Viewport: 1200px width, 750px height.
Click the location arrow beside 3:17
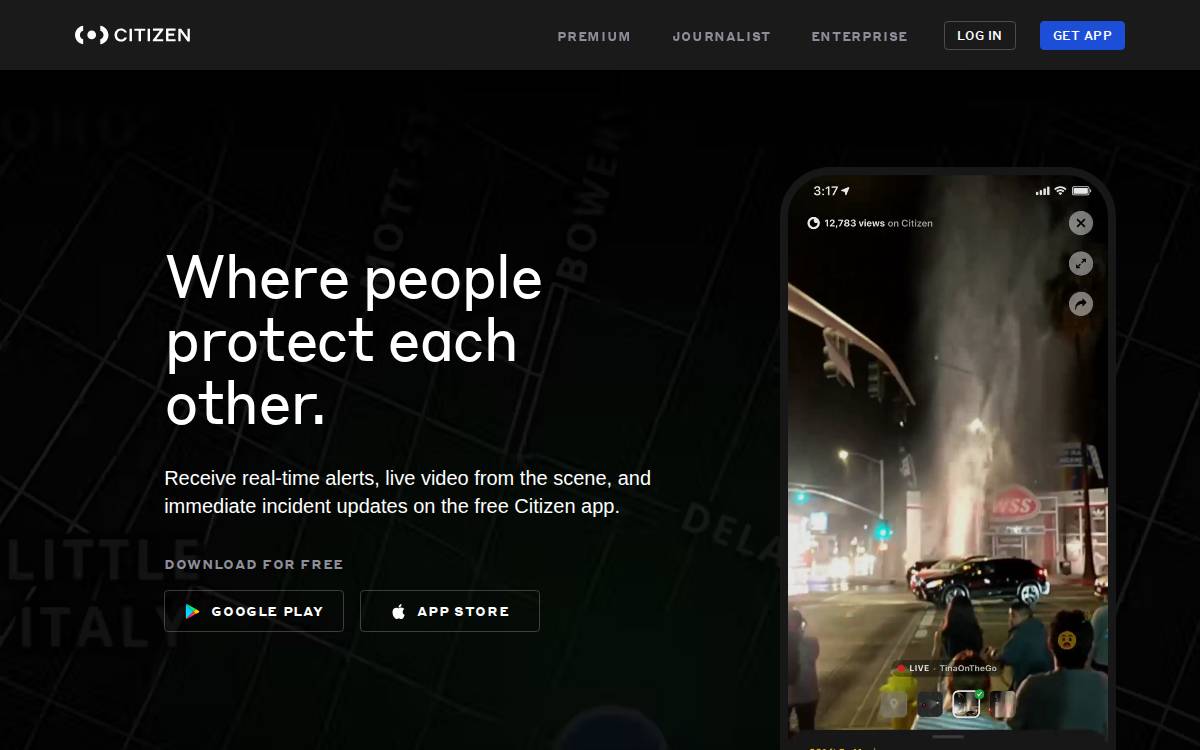click(x=845, y=190)
